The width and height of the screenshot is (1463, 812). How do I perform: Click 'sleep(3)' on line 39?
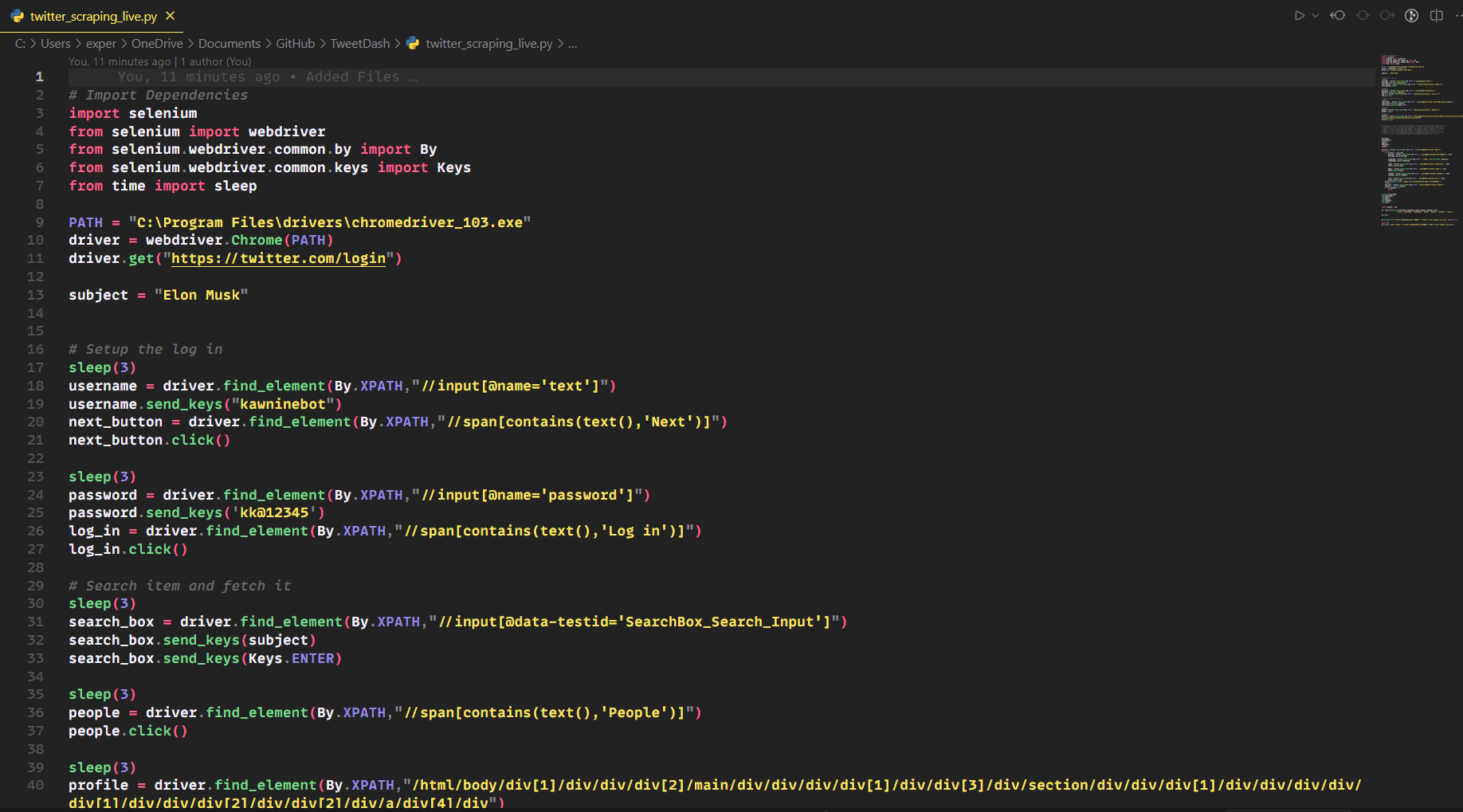[102, 767]
